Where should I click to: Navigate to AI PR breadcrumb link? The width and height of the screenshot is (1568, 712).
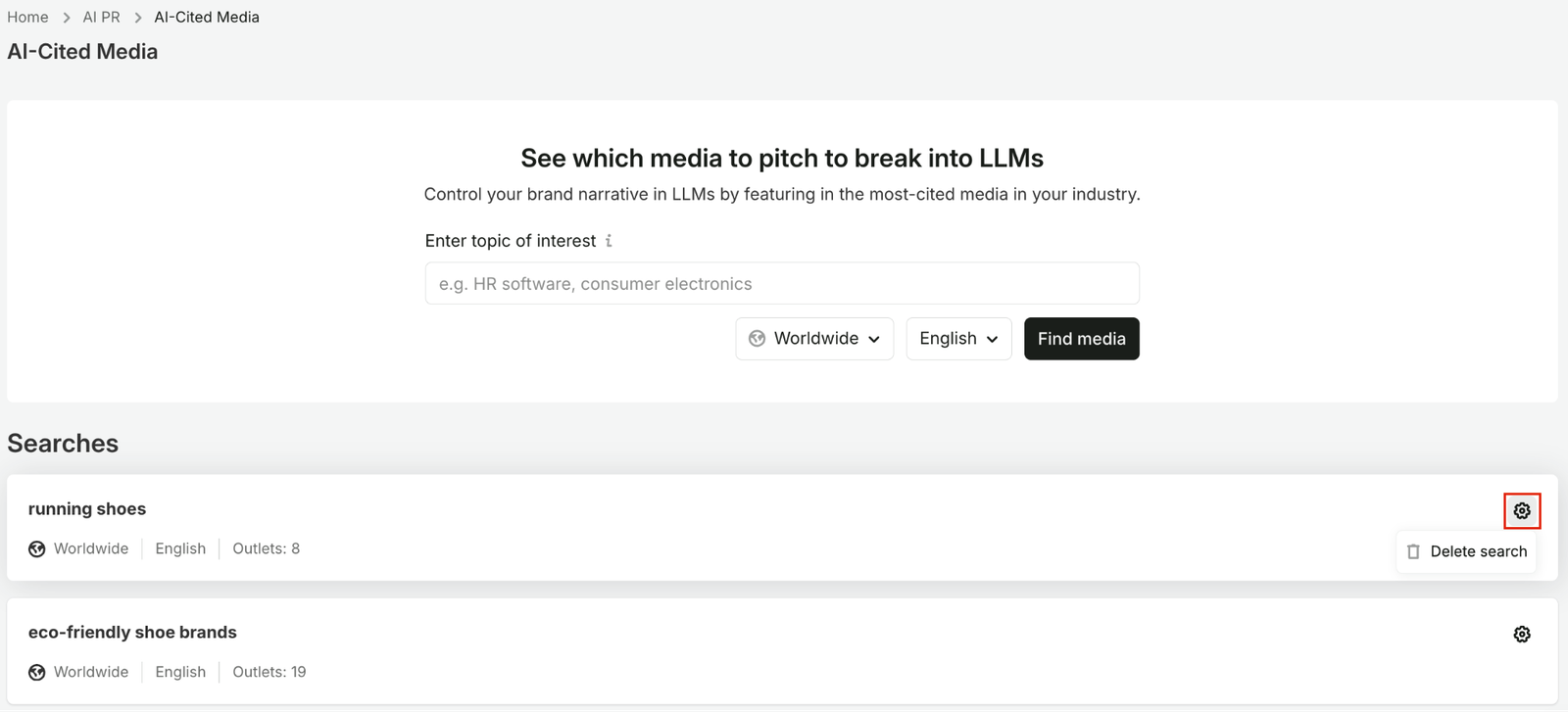[102, 18]
